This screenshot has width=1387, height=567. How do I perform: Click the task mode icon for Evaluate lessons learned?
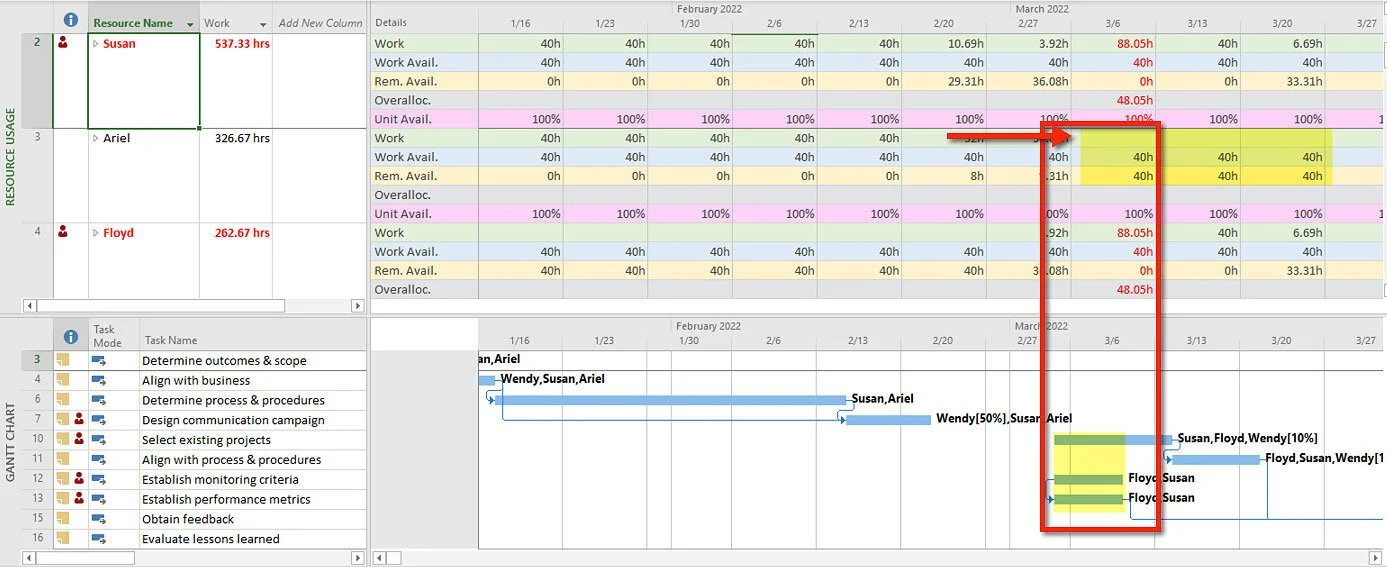[x=100, y=539]
